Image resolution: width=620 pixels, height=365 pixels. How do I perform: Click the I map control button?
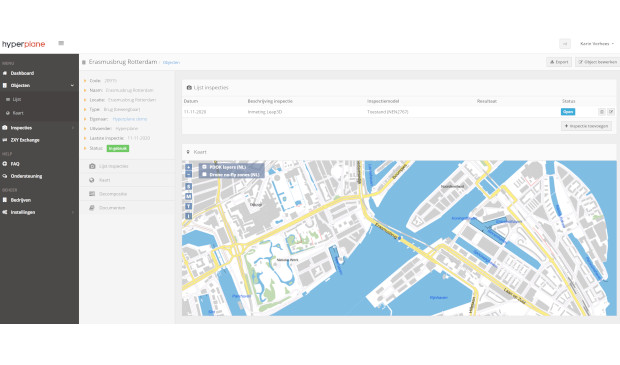coord(189,216)
